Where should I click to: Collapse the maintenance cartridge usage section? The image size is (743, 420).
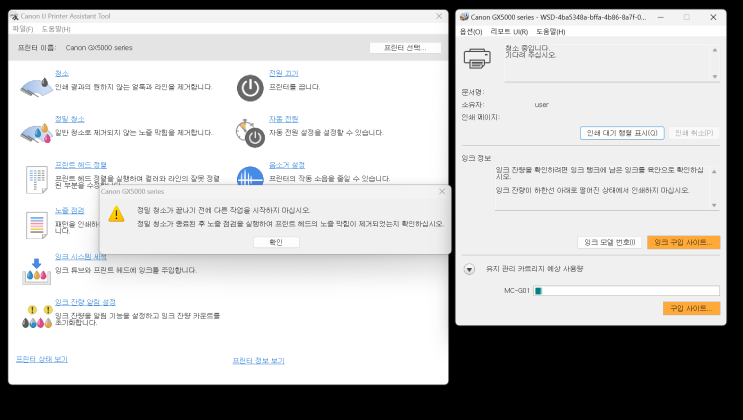(x=469, y=269)
